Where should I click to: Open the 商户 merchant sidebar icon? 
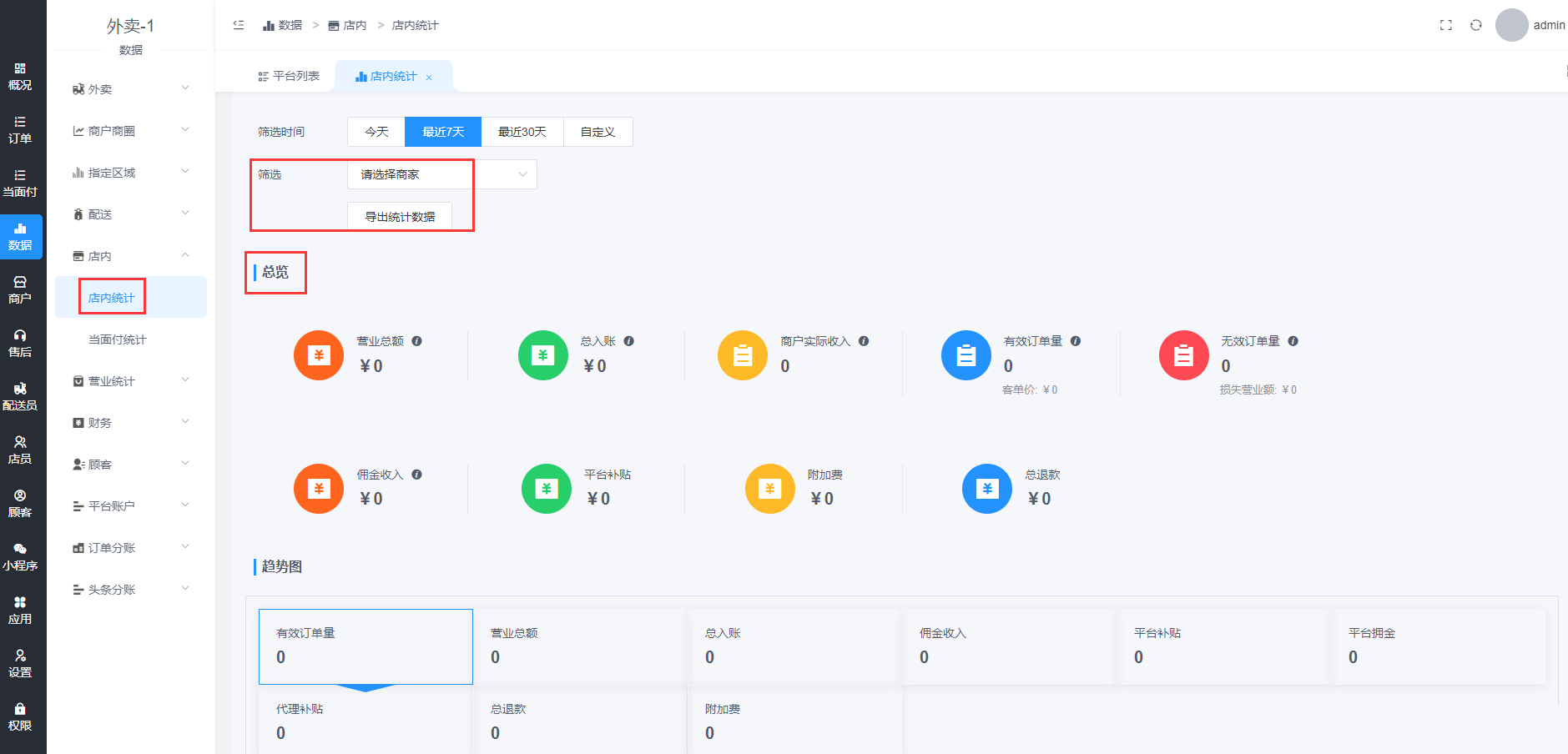[20, 289]
